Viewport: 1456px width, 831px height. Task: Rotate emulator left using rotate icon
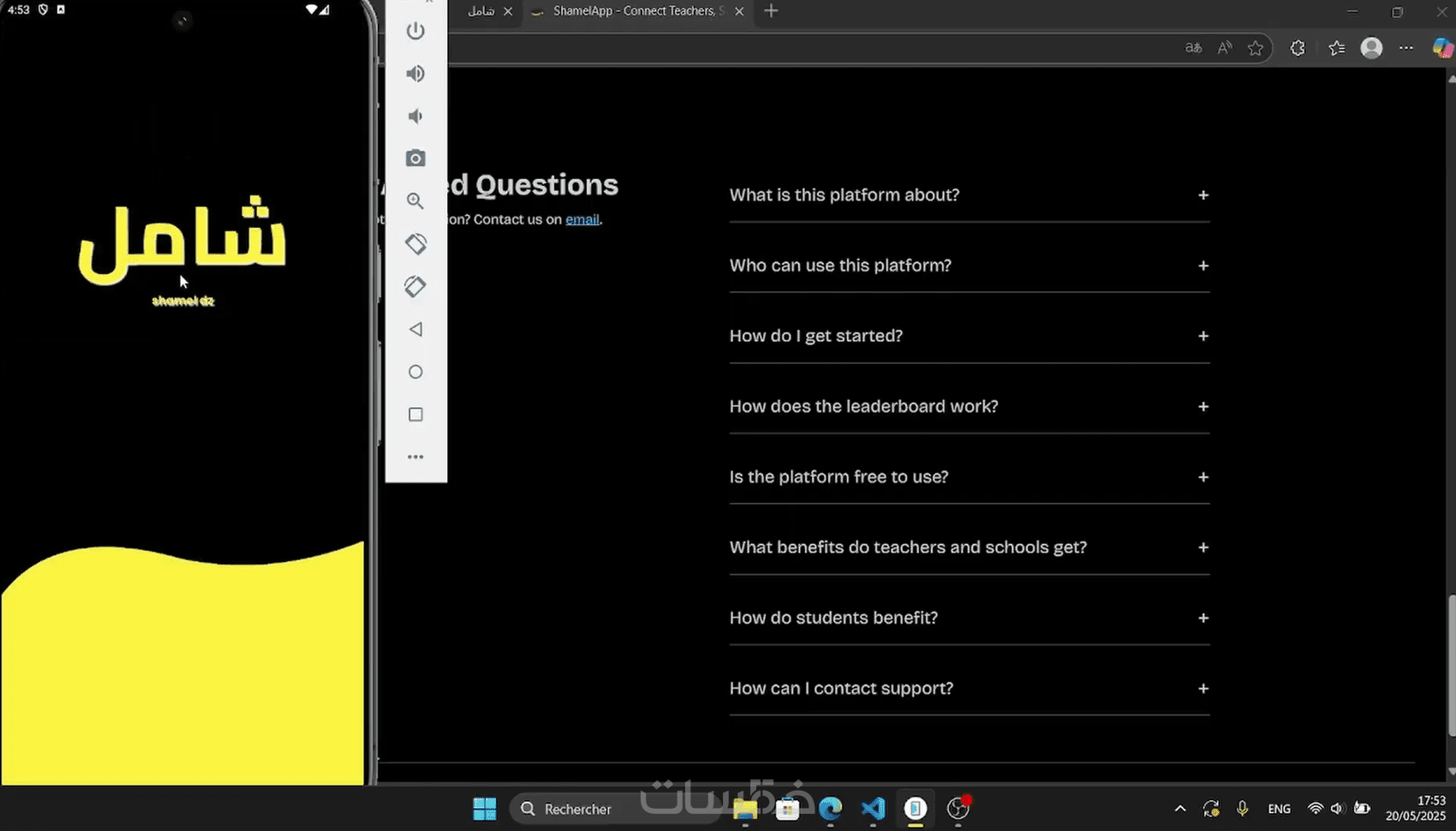415,244
